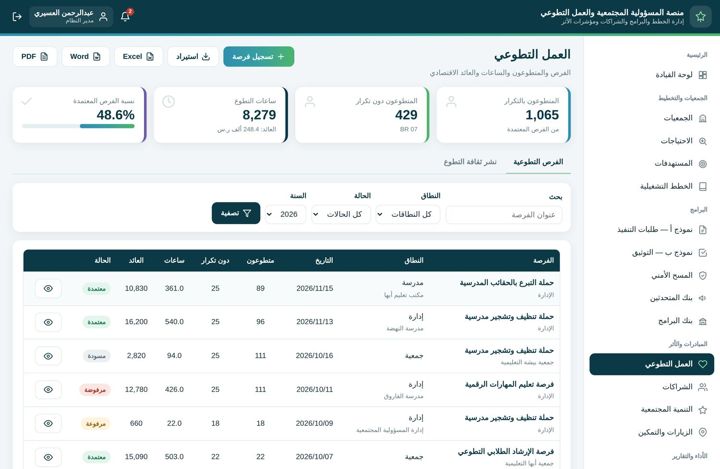Open المسح الأمني in sidebar

click(652, 275)
